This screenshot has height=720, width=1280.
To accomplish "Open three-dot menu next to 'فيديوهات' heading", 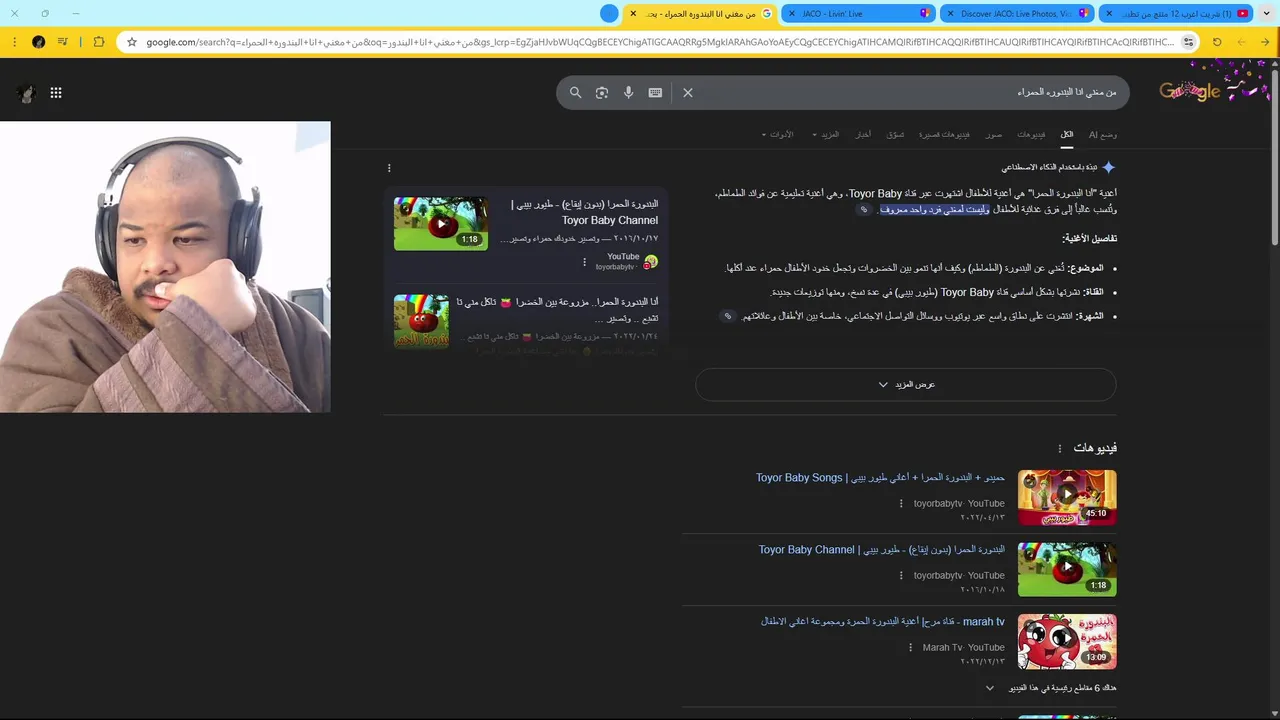I will pyautogui.click(x=1059, y=449).
